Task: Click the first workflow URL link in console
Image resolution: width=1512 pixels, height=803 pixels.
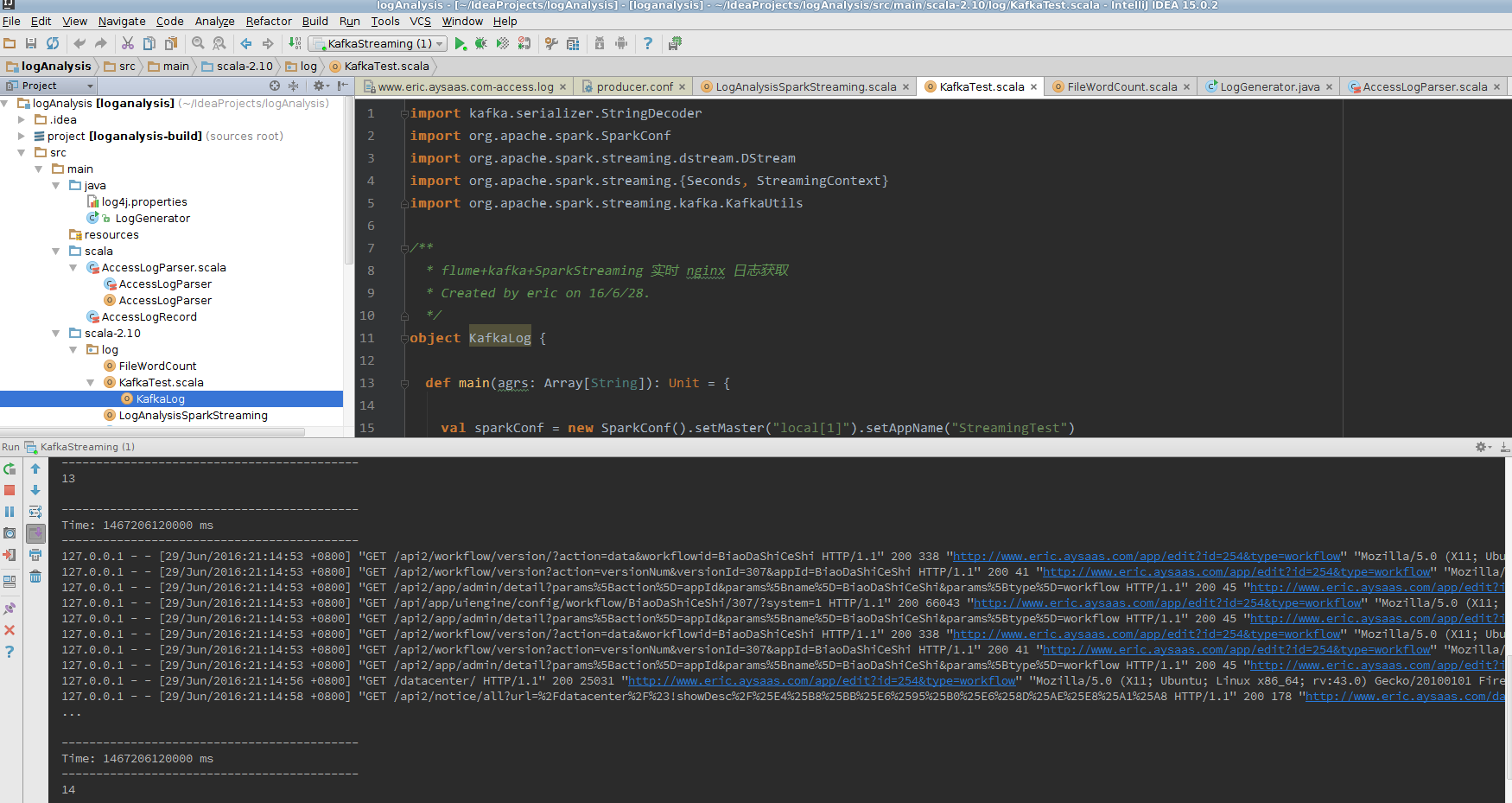Action: [x=1147, y=557]
